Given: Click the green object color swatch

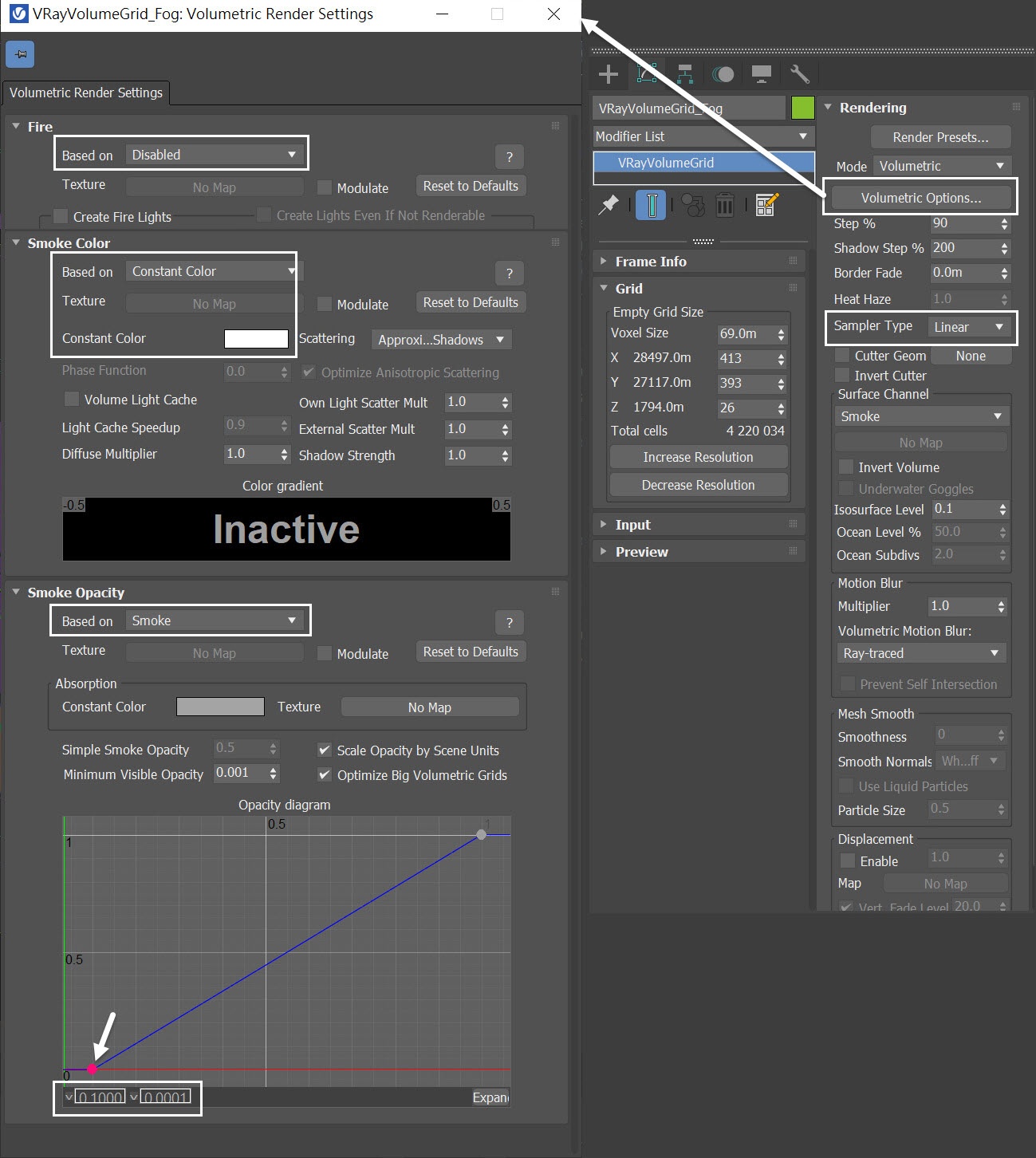Looking at the screenshot, I should [x=803, y=108].
